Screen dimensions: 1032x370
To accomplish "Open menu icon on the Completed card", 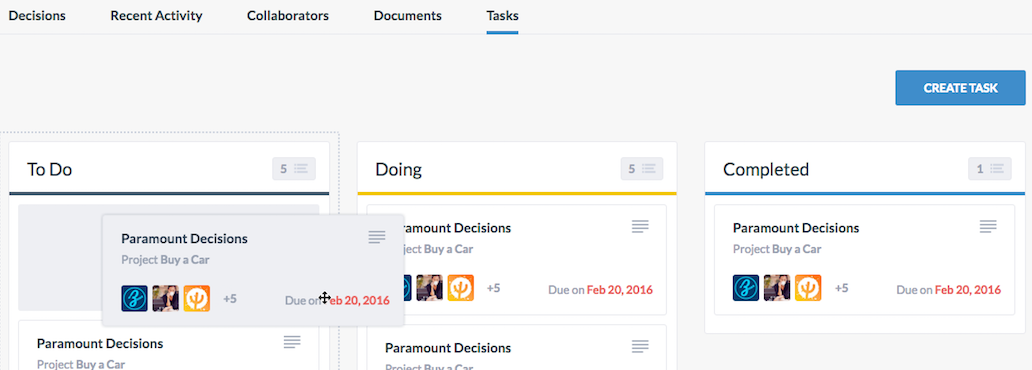I will click(x=988, y=226).
